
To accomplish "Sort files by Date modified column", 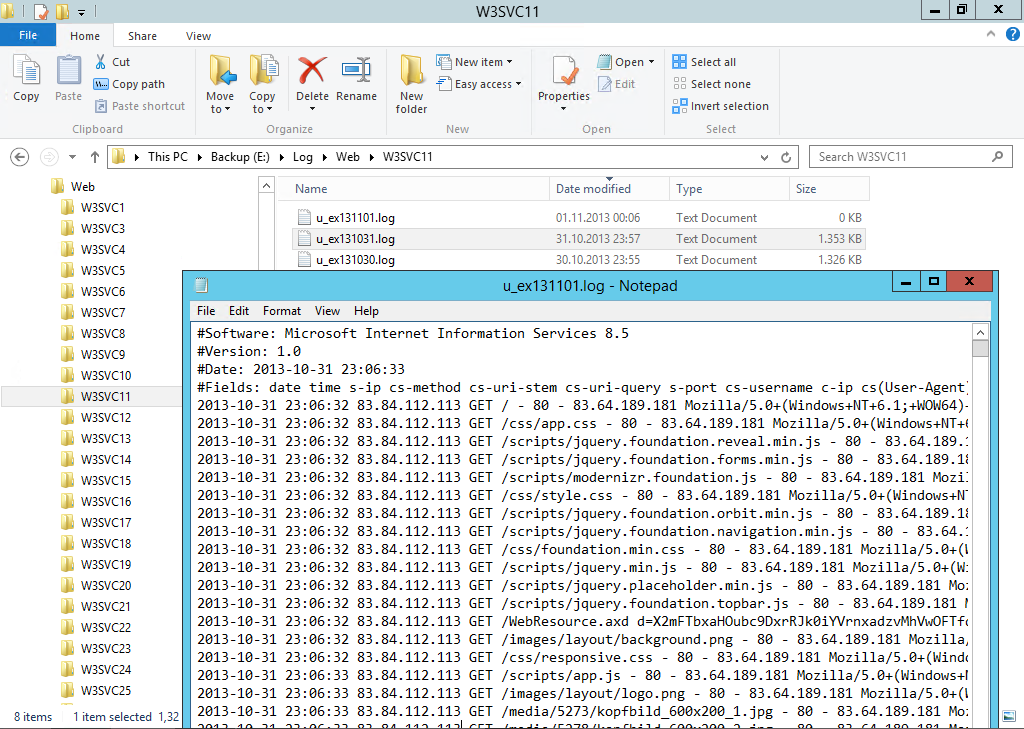I will [x=593, y=189].
